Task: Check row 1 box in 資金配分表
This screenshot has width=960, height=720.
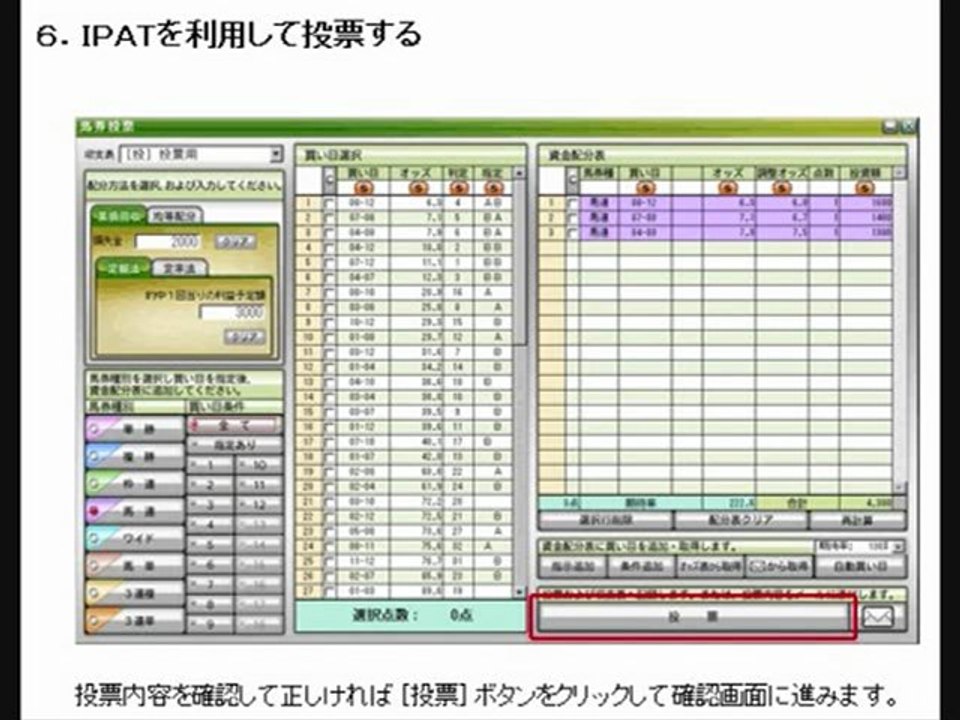Action: click(572, 203)
